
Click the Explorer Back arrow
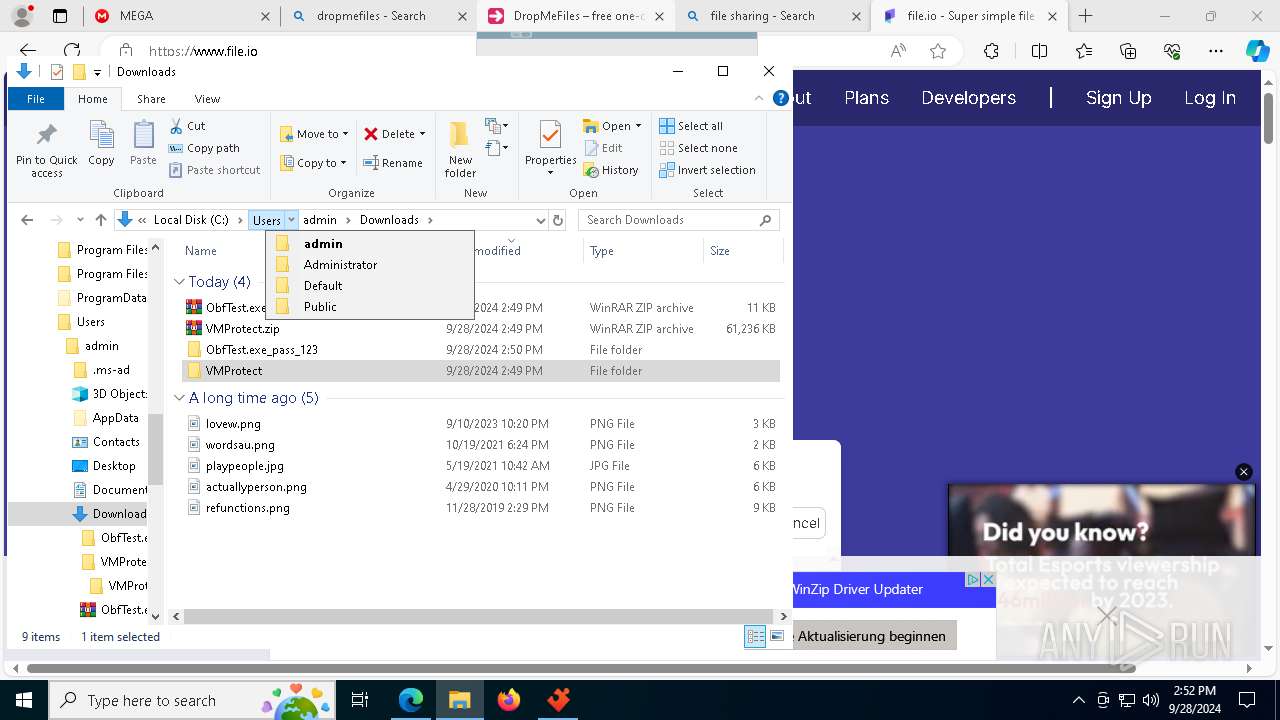(x=27, y=220)
